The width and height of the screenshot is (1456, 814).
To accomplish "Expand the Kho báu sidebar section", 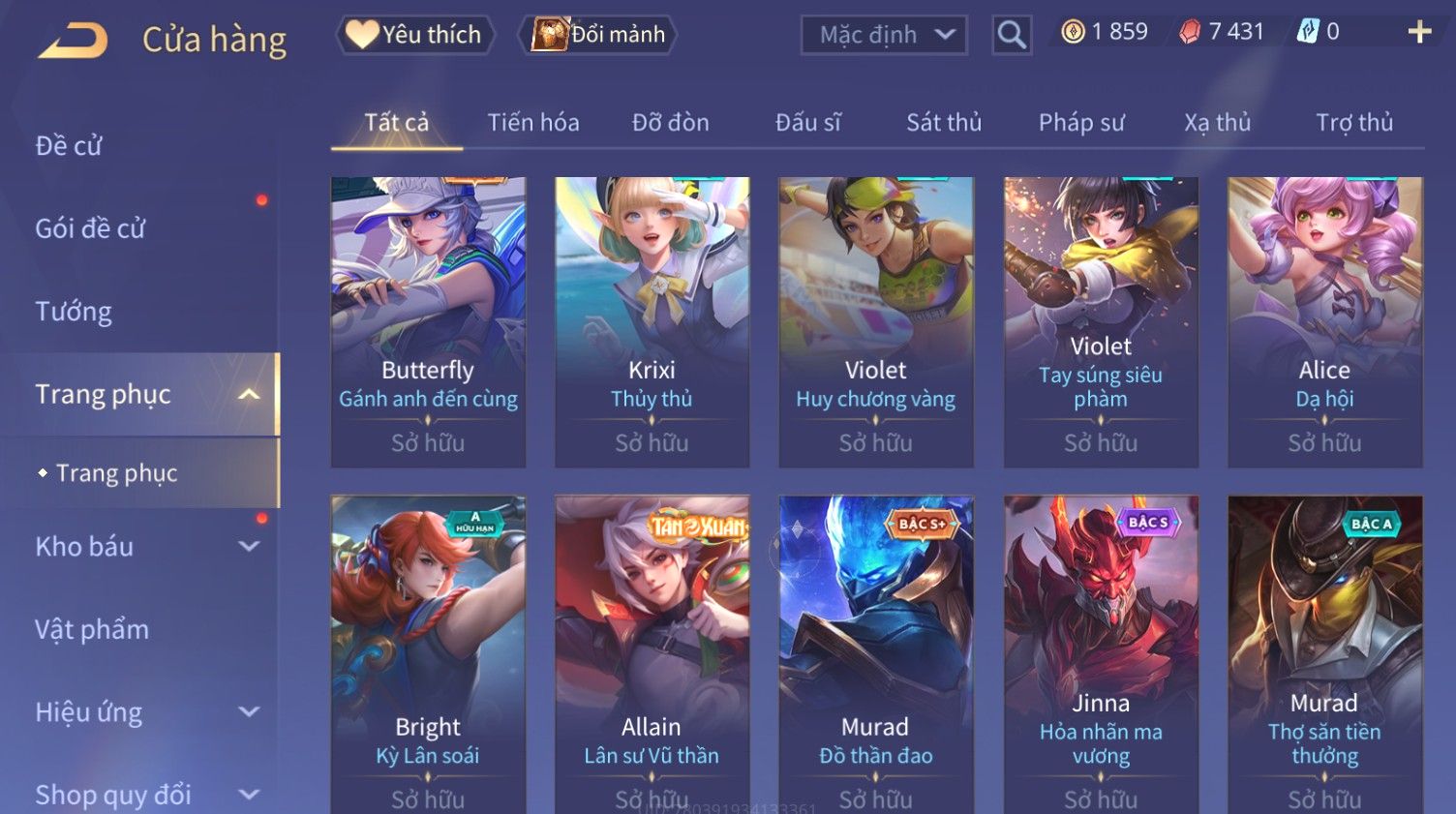I will [249, 546].
